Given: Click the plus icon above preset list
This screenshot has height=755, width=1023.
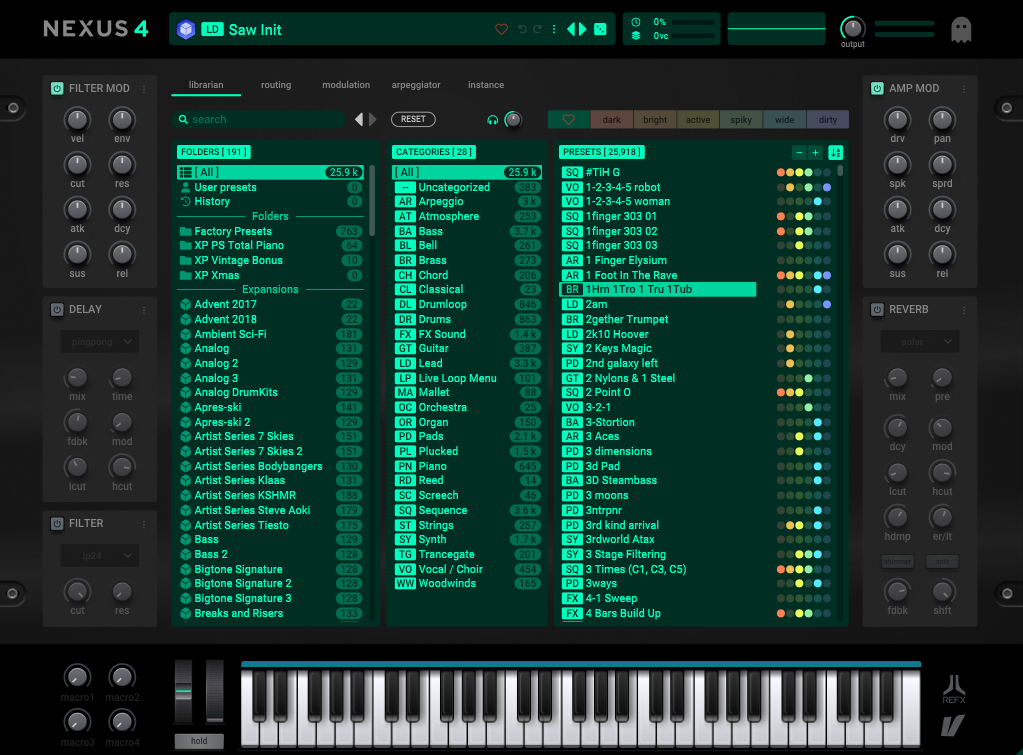Looking at the screenshot, I should (x=815, y=153).
